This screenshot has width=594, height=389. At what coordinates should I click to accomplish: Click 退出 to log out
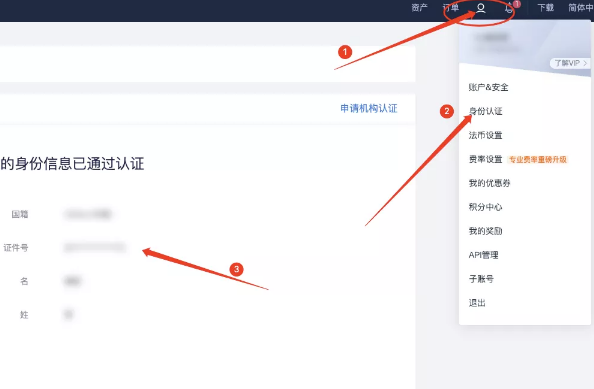pyautogui.click(x=477, y=303)
